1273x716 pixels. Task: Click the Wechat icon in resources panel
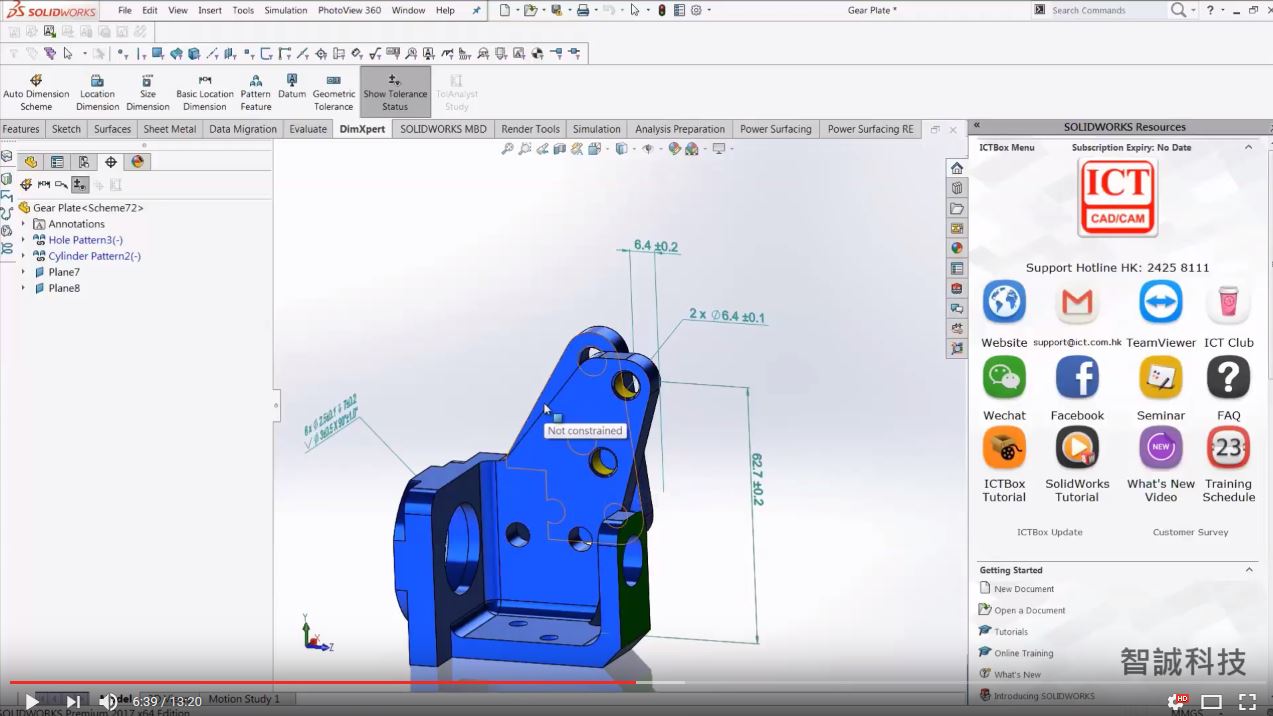1004,378
